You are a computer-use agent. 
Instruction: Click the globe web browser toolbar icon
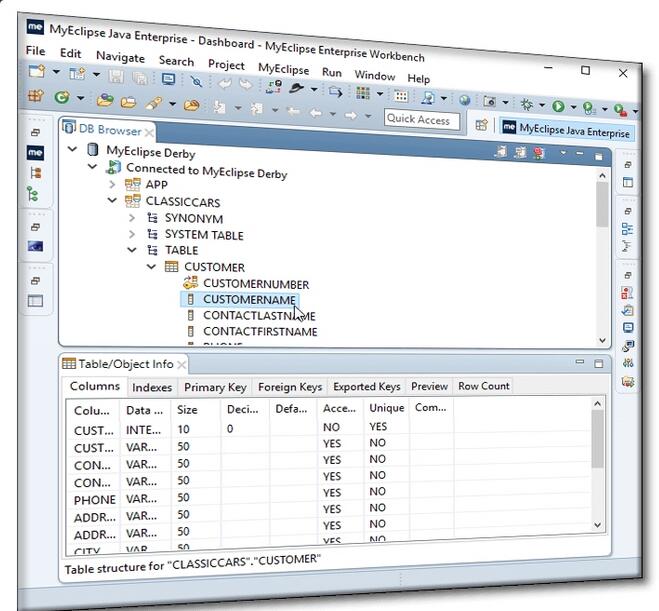click(x=464, y=100)
